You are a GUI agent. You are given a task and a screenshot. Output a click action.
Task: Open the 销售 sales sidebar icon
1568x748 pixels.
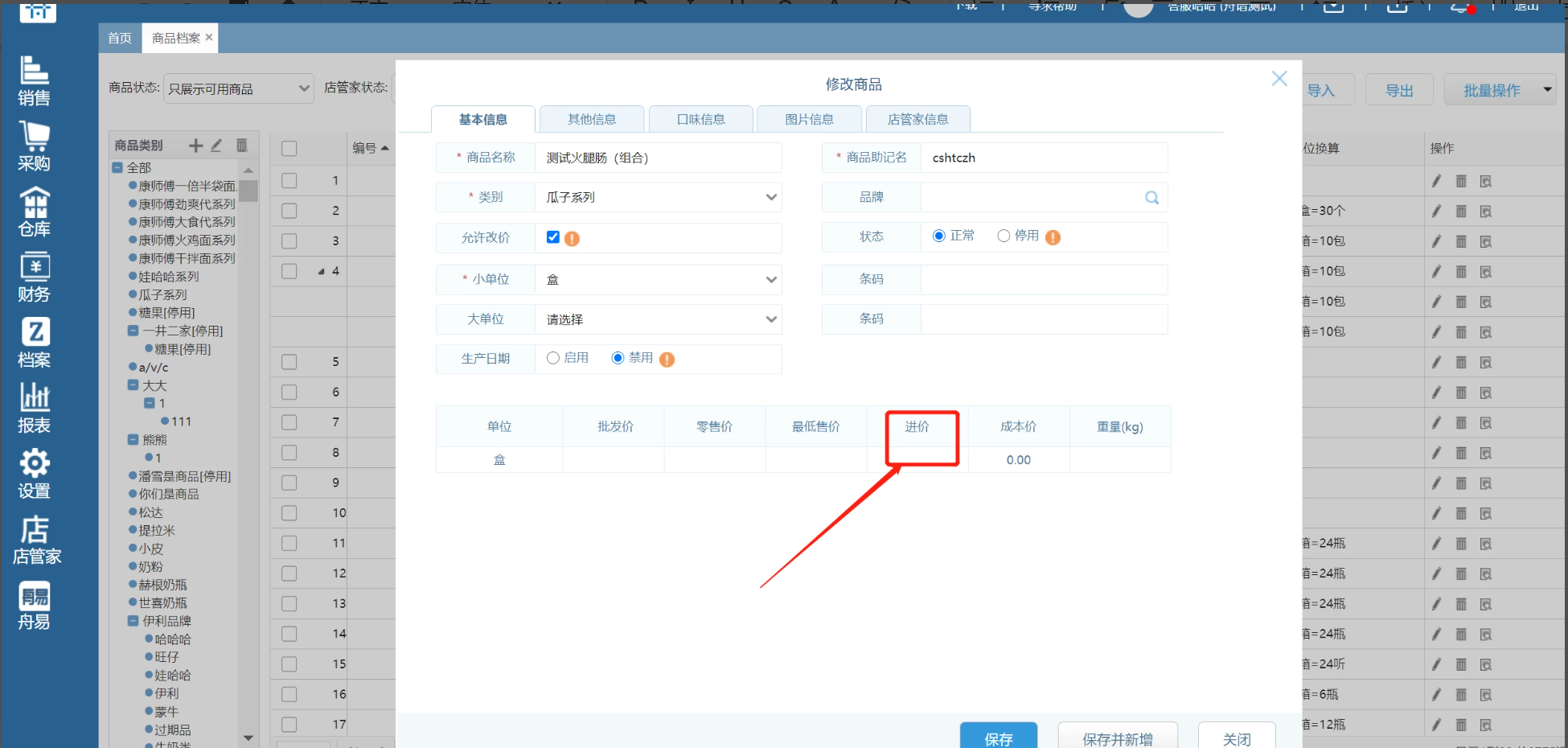pyautogui.click(x=34, y=80)
